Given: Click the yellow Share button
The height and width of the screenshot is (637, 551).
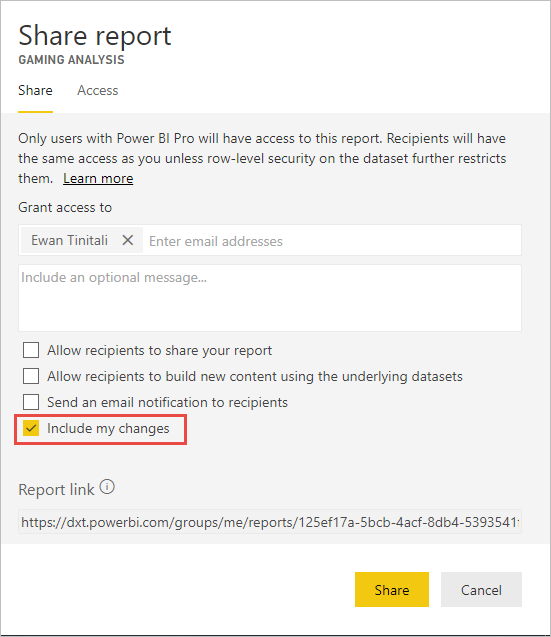Looking at the screenshot, I should coord(392,589).
